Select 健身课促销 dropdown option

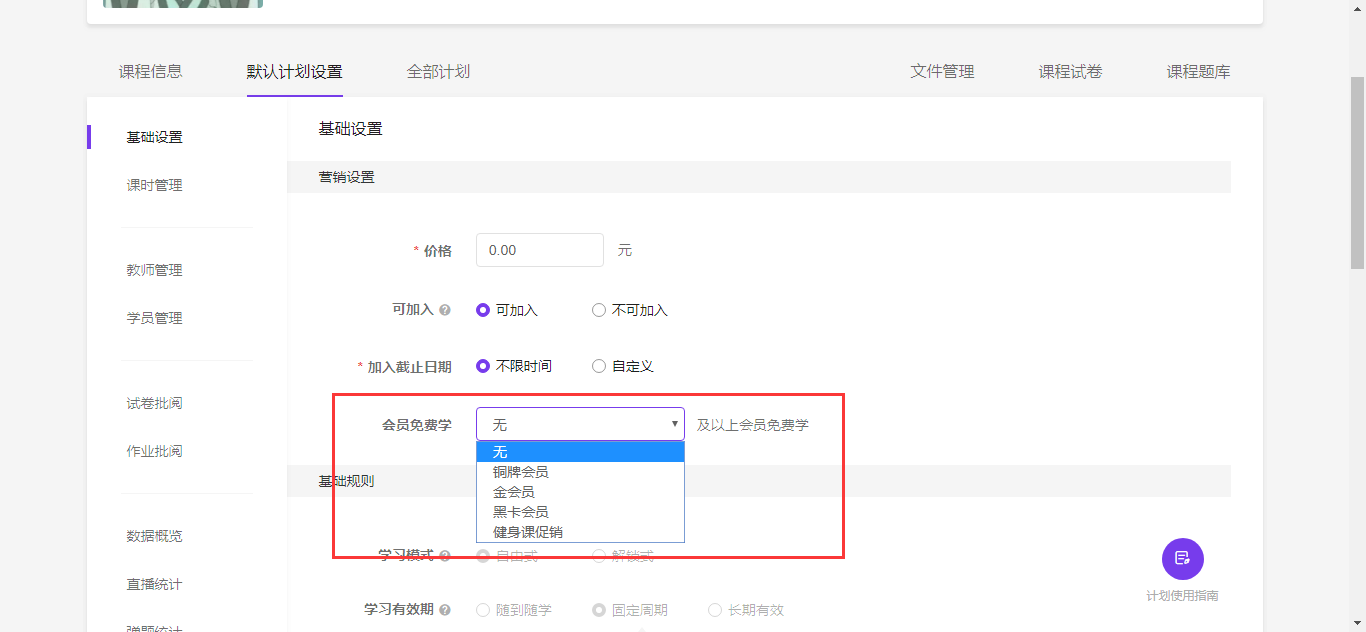[527, 532]
